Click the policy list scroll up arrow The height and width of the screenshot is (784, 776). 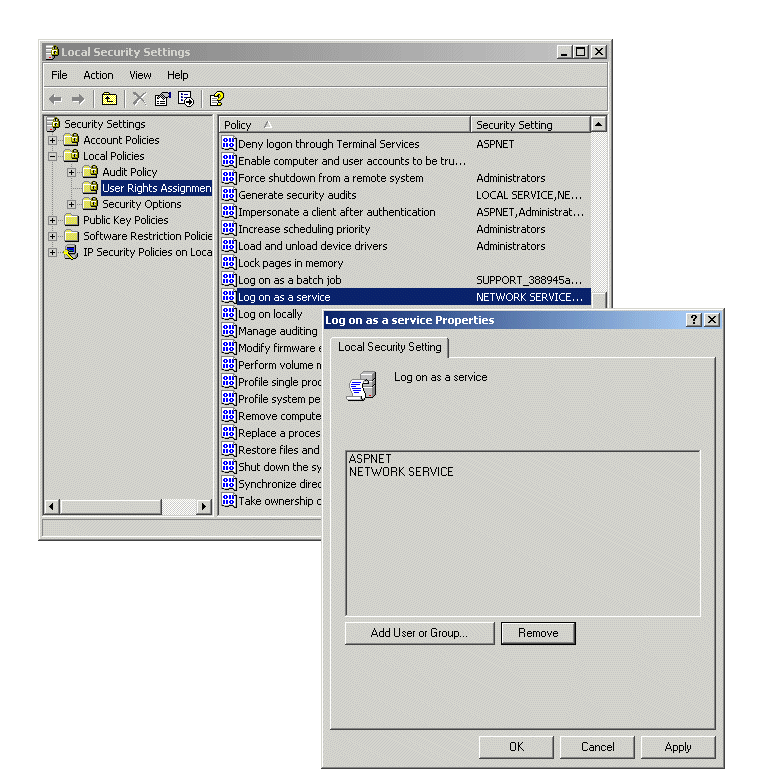tap(598, 124)
